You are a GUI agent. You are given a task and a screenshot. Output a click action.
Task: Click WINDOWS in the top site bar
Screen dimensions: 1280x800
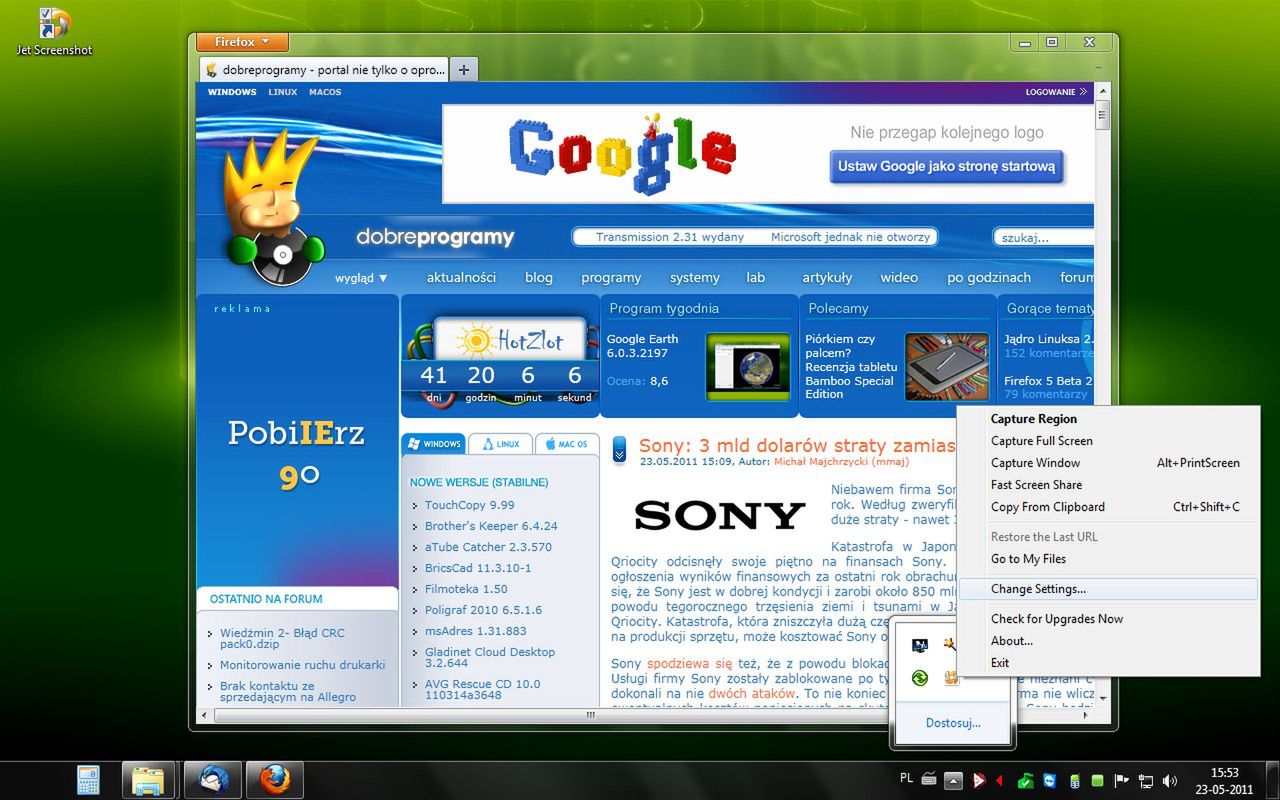click(x=232, y=92)
